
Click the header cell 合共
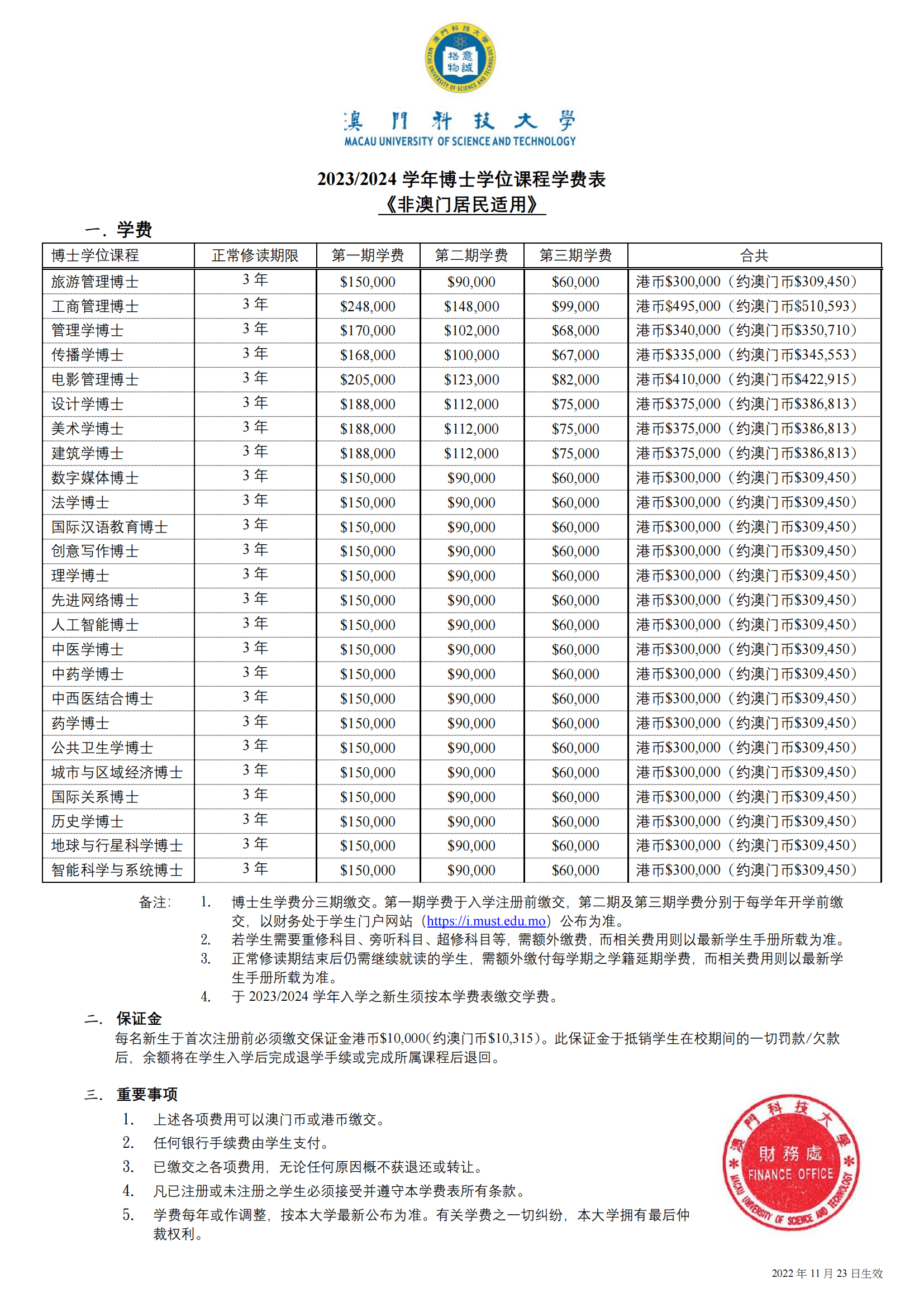(754, 255)
